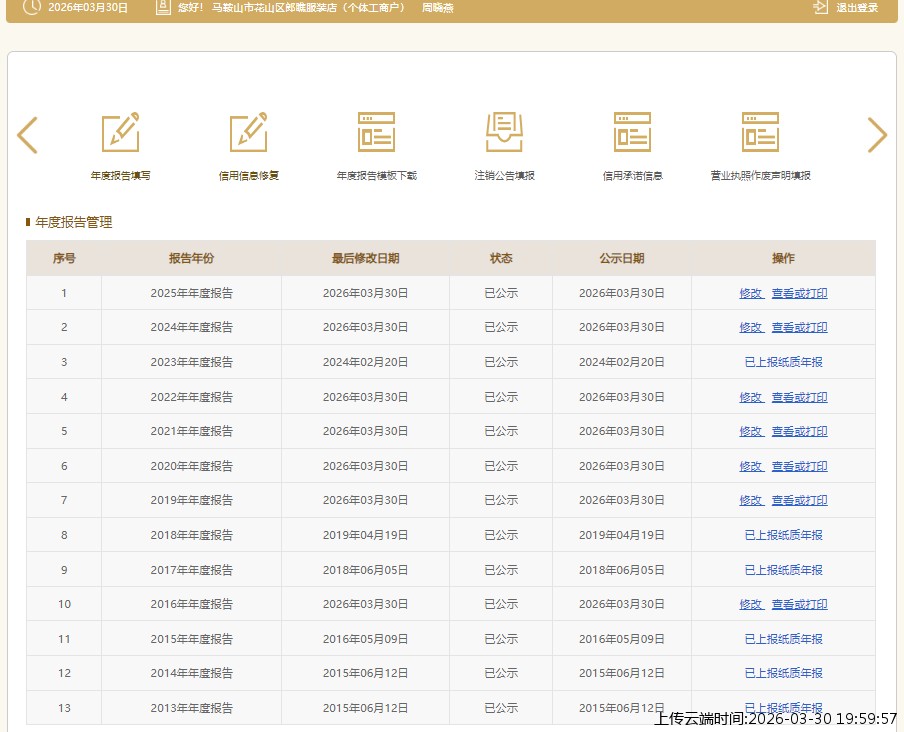Open the 信用信息修复 icon

coord(248,133)
